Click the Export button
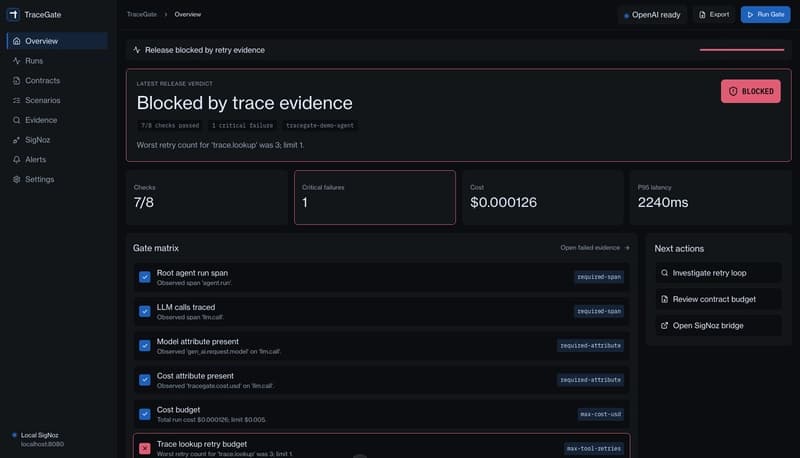 [x=714, y=14]
